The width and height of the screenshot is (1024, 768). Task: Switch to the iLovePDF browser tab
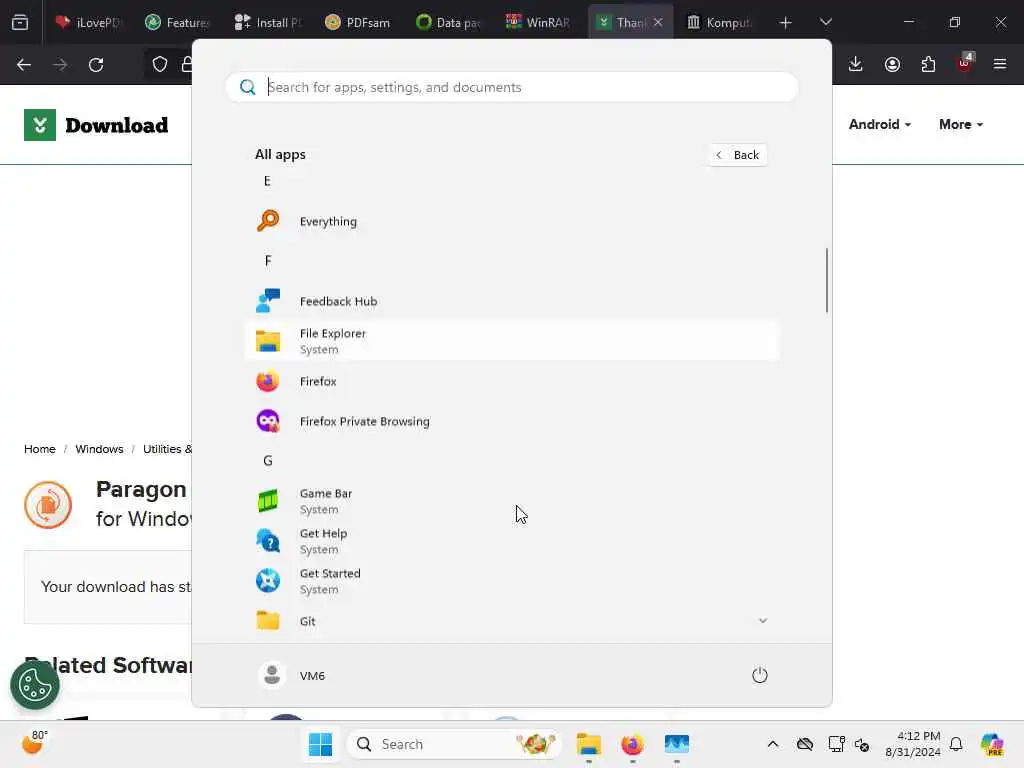pyautogui.click(x=88, y=23)
